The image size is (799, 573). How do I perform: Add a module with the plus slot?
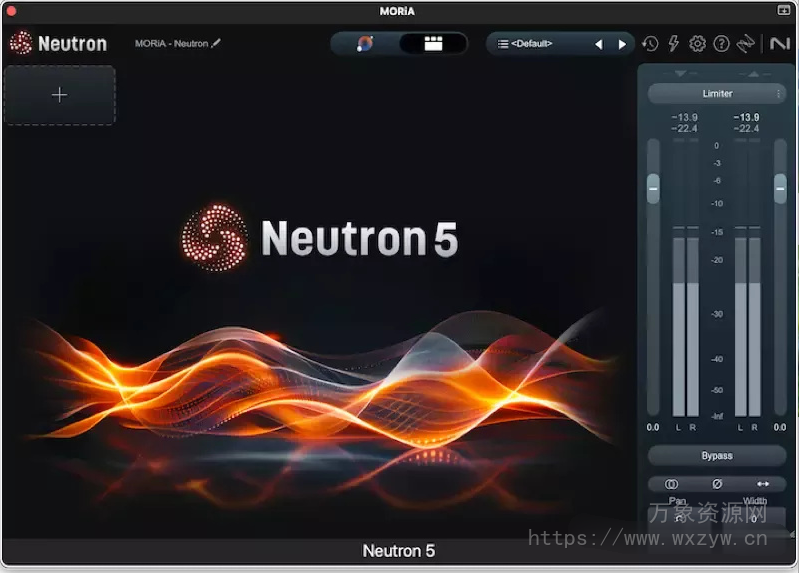pos(60,95)
